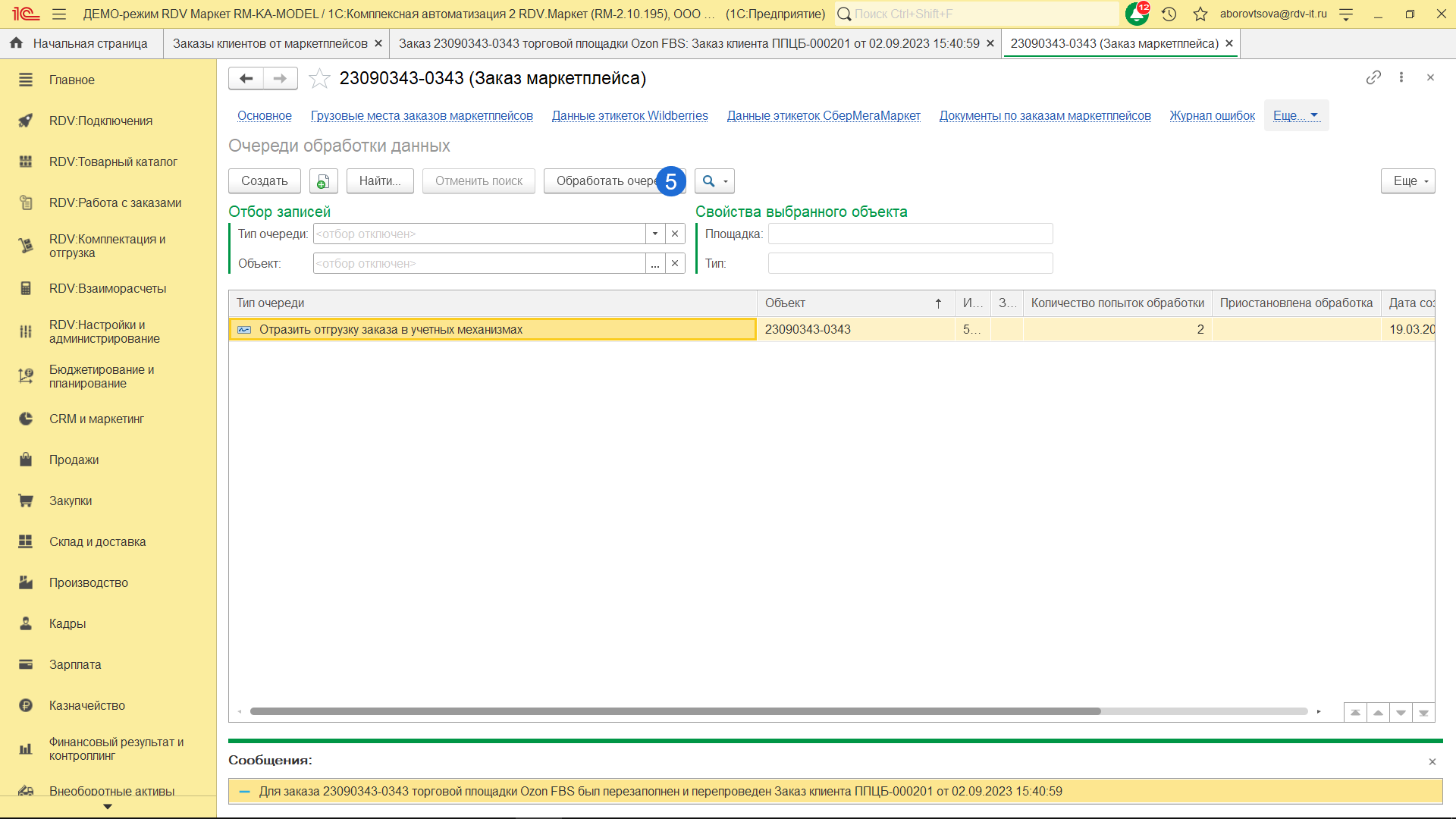Expand the Тип очереди dropdown arrow
The width and height of the screenshot is (1456, 819).
655,234
